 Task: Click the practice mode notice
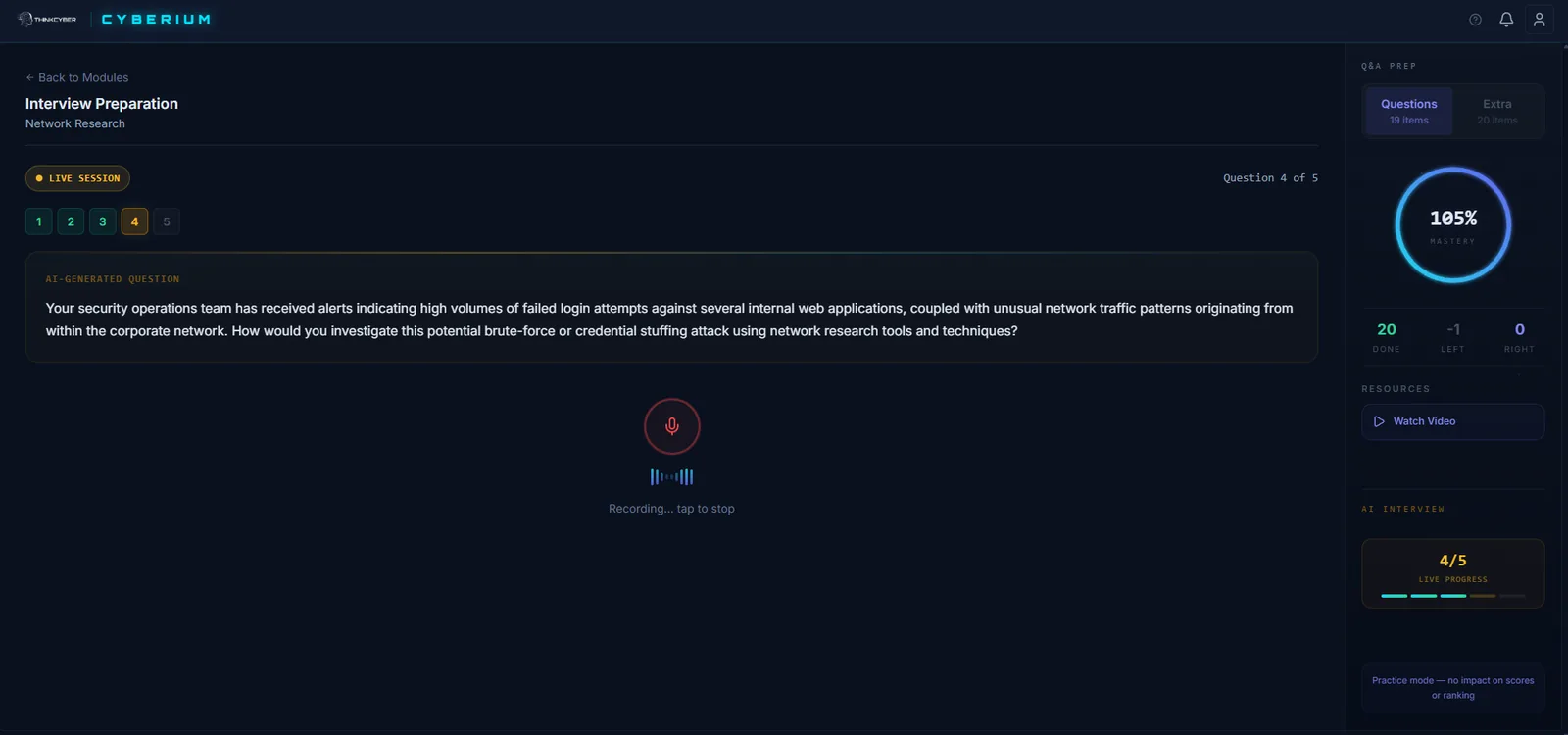(1453, 688)
